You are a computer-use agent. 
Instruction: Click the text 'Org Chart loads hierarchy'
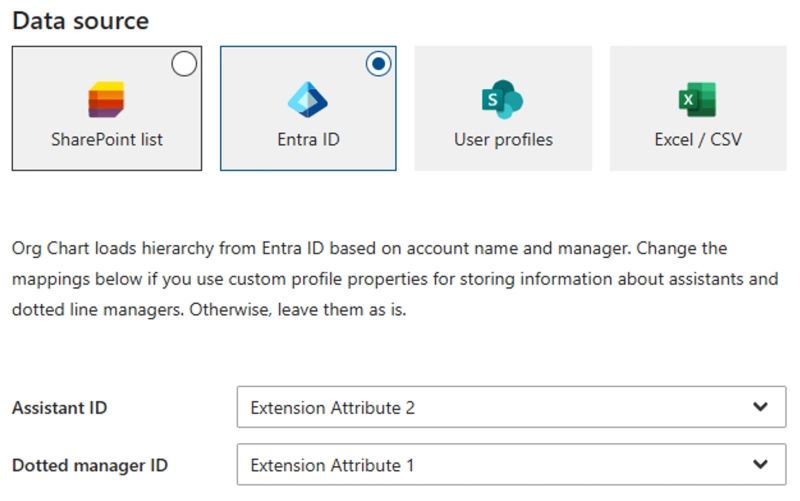click(113, 249)
